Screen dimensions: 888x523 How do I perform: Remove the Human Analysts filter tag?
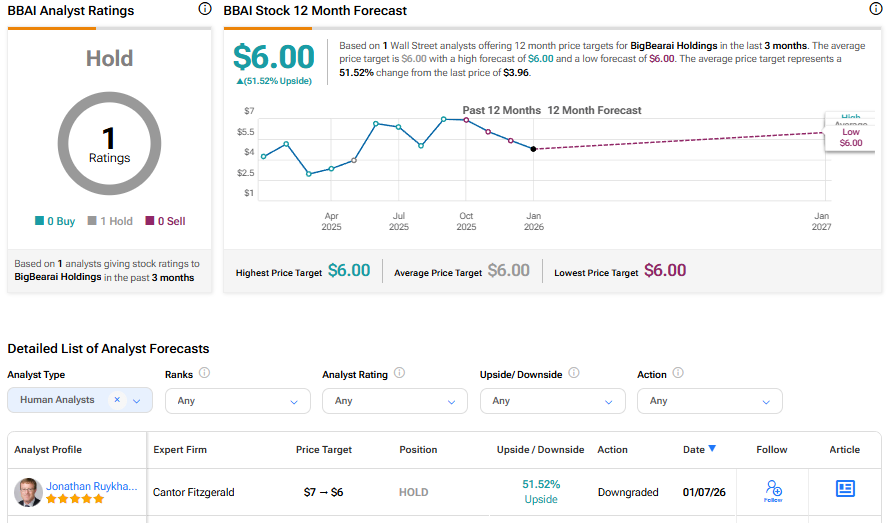pyautogui.click(x=117, y=400)
